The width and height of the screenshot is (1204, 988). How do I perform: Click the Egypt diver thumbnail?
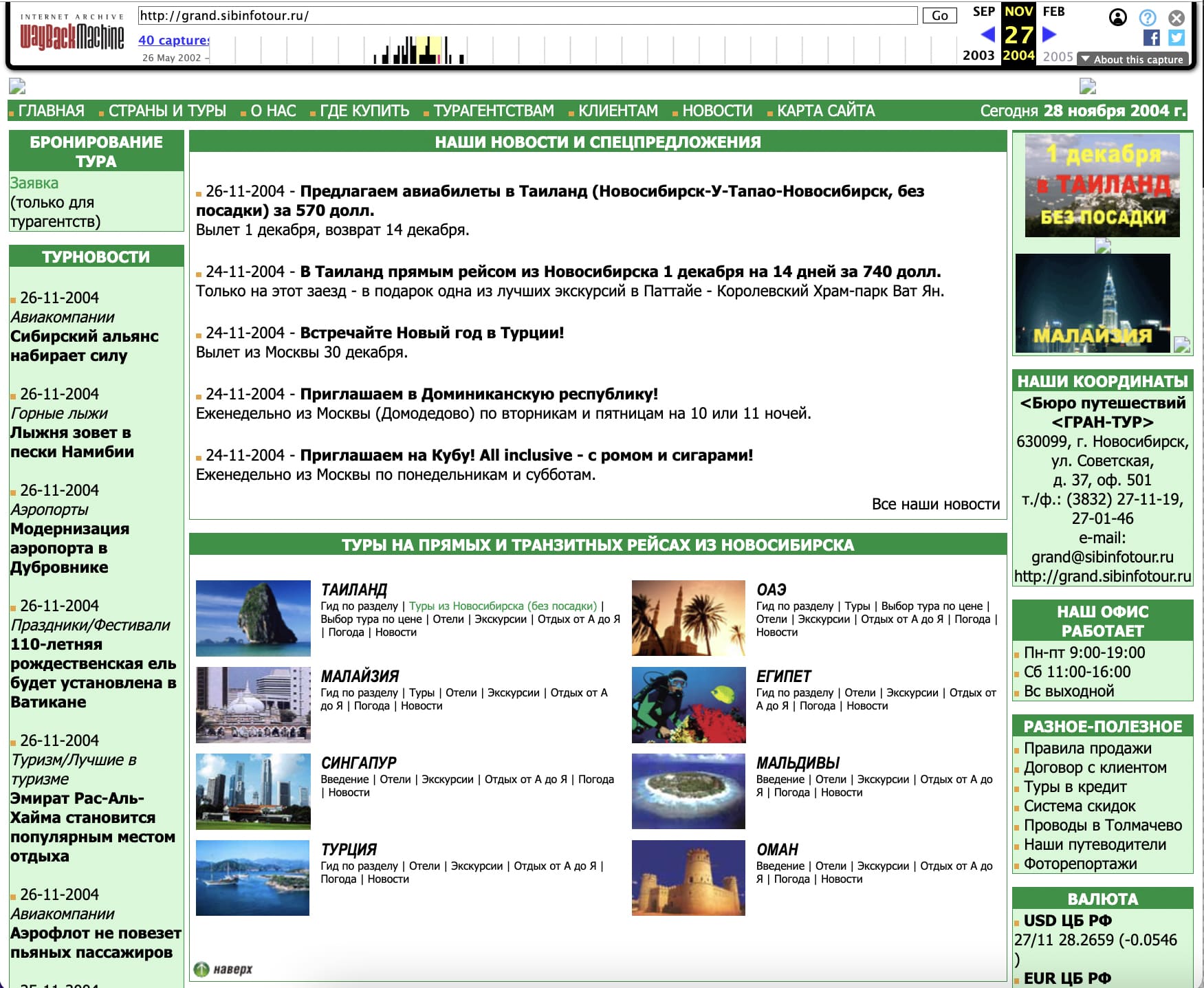[688, 705]
